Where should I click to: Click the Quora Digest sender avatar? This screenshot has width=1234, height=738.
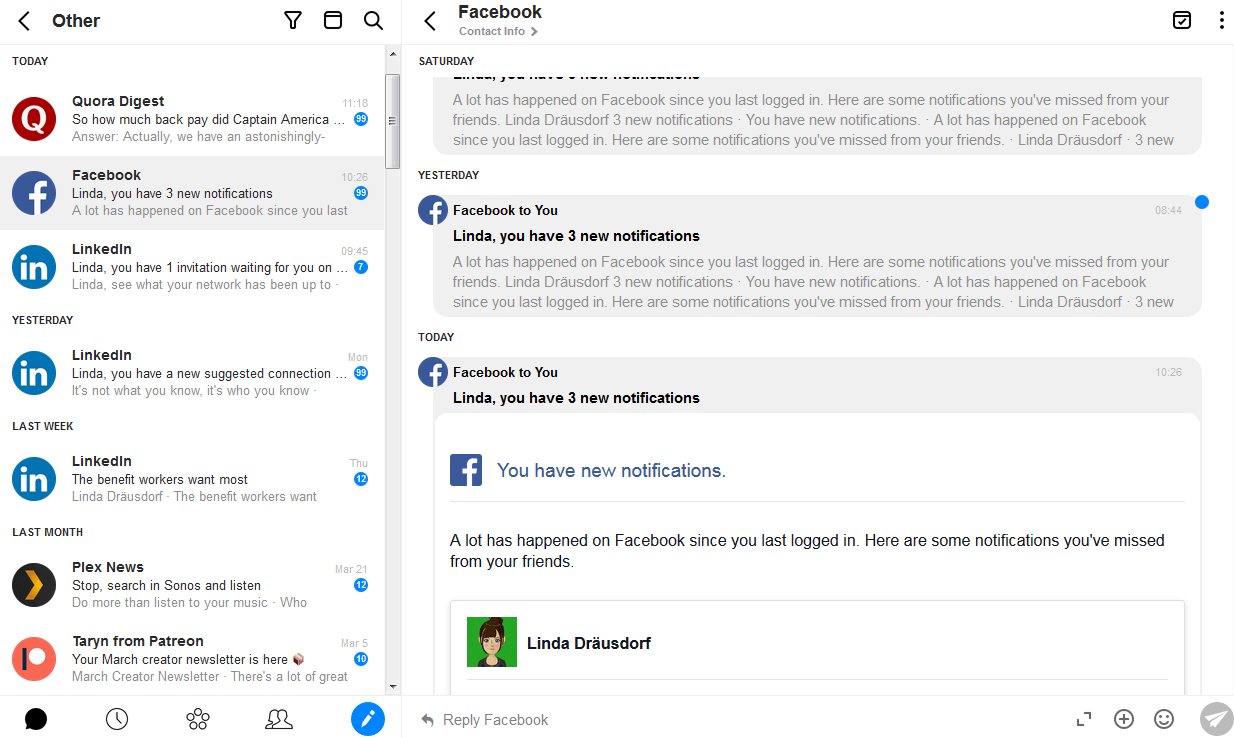(x=34, y=119)
